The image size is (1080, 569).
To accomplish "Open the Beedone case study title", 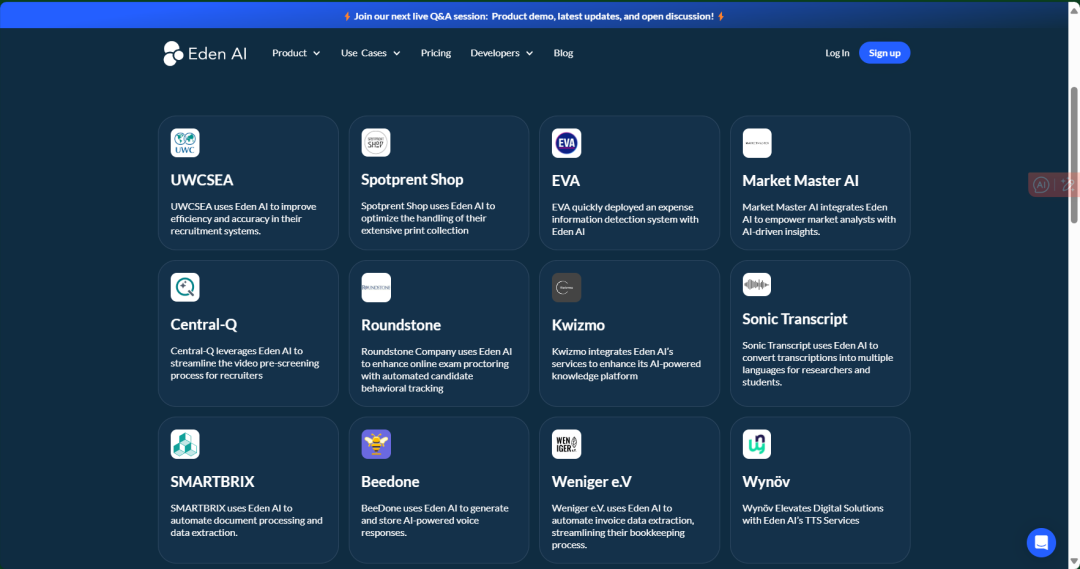I will [x=390, y=482].
